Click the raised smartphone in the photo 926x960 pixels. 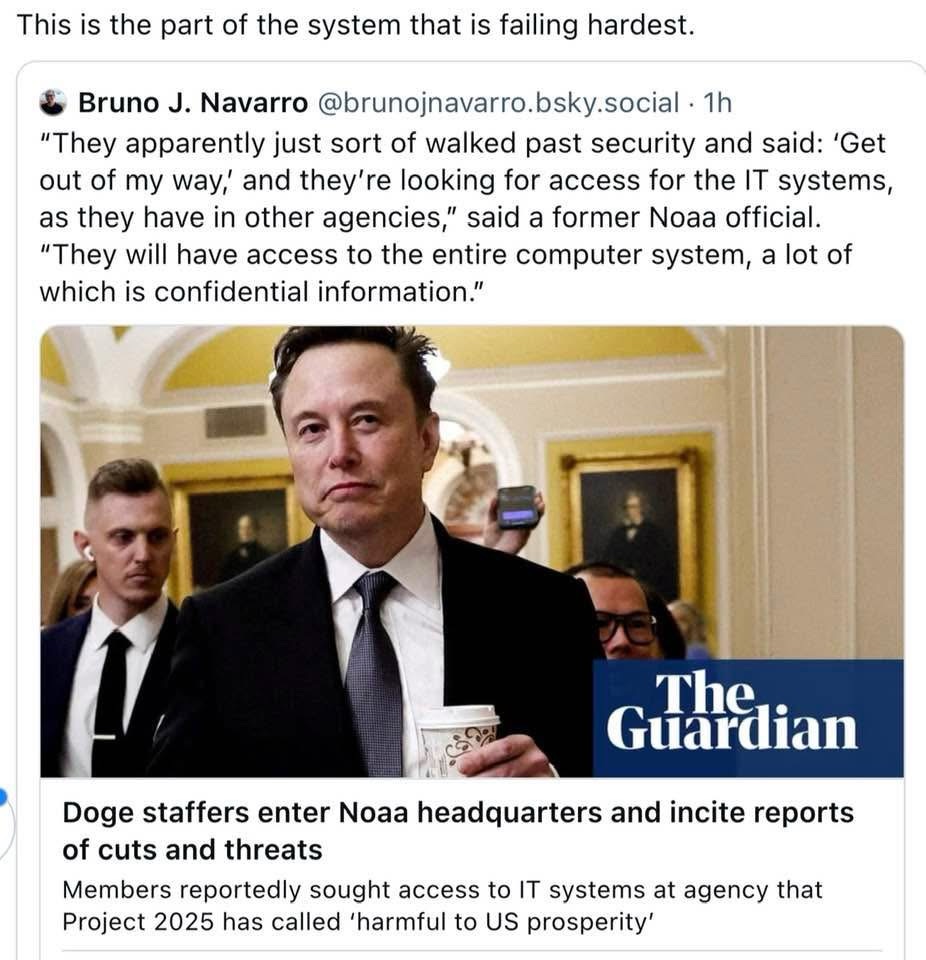[x=517, y=506]
